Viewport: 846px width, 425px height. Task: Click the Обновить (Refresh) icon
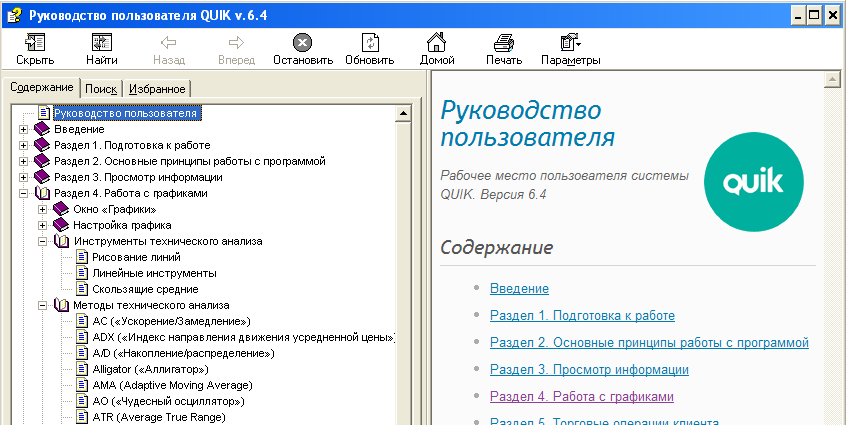[x=370, y=43]
